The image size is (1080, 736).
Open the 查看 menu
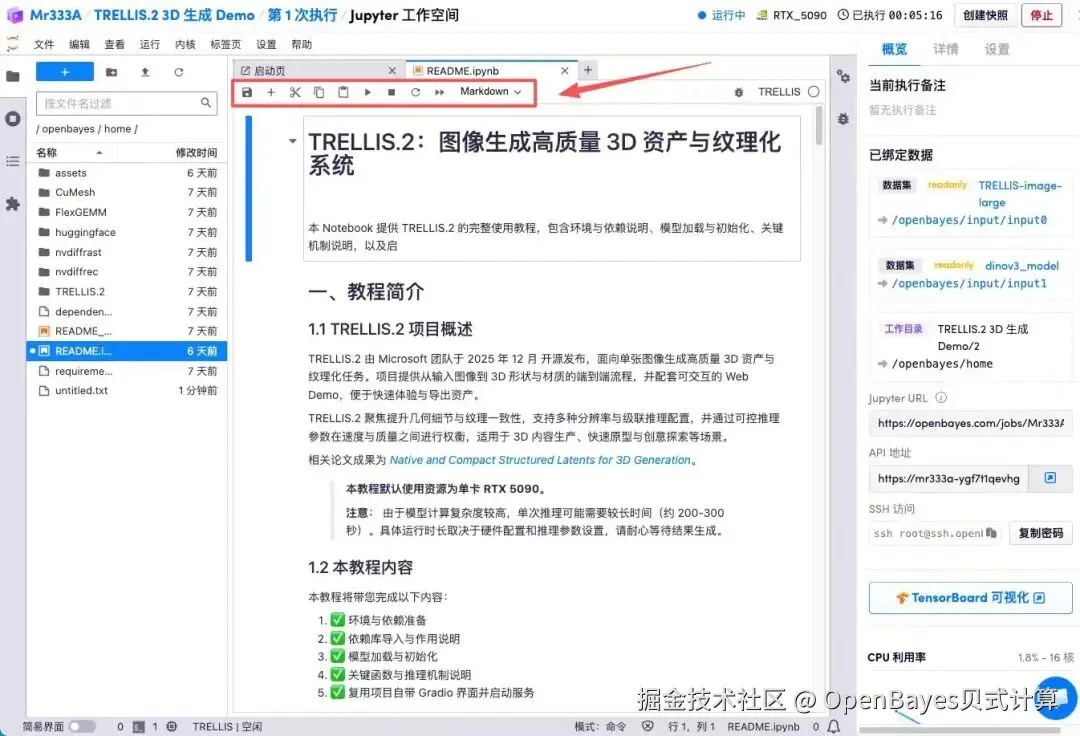coord(114,44)
